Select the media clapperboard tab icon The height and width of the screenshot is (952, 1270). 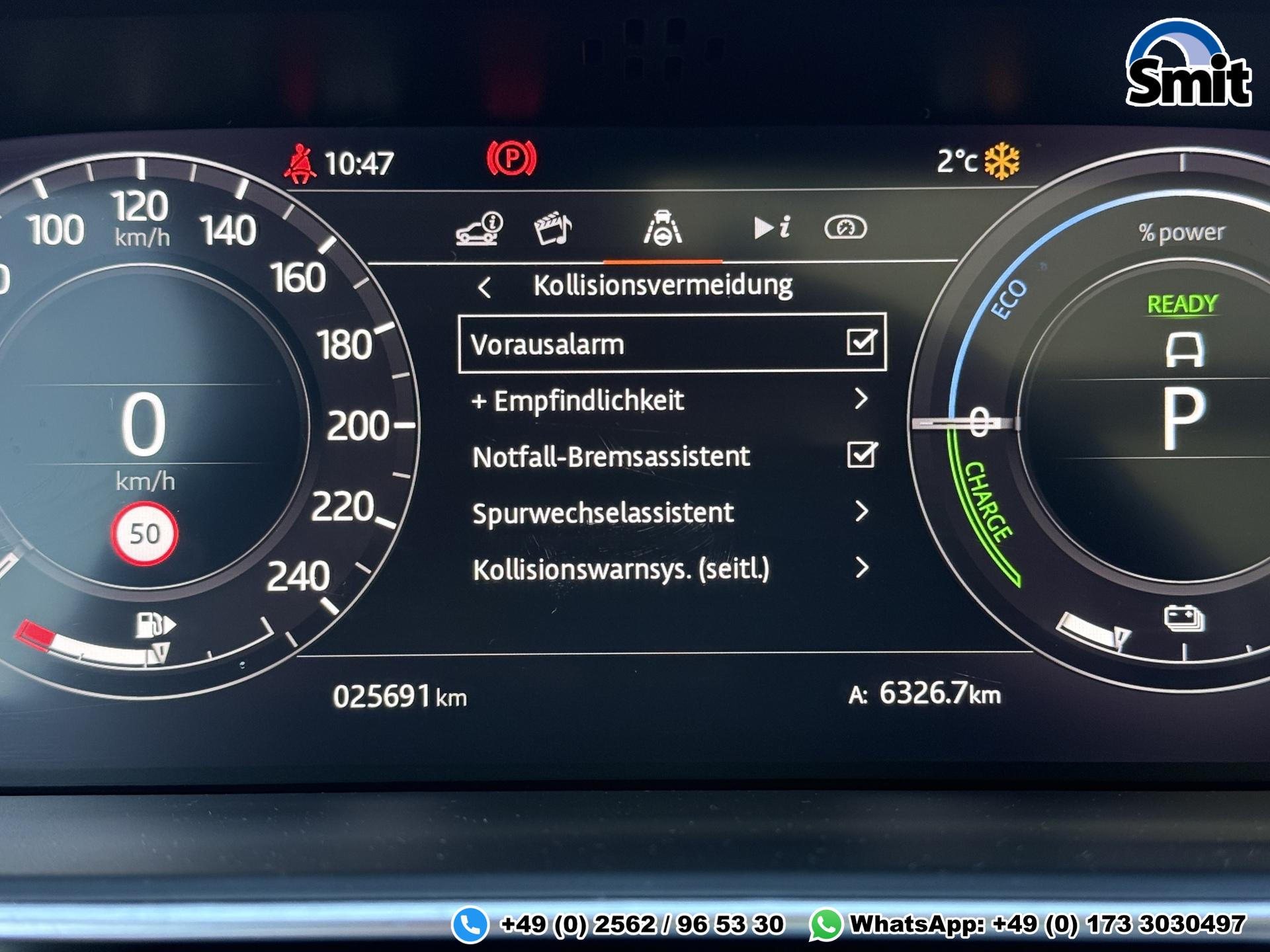click(x=552, y=229)
